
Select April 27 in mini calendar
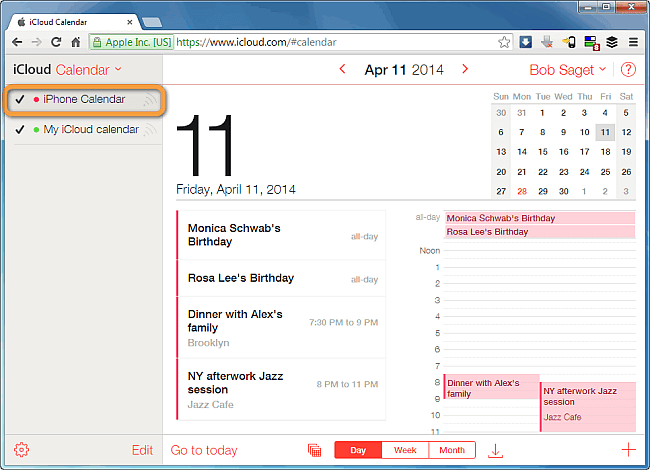pyautogui.click(x=501, y=191)
